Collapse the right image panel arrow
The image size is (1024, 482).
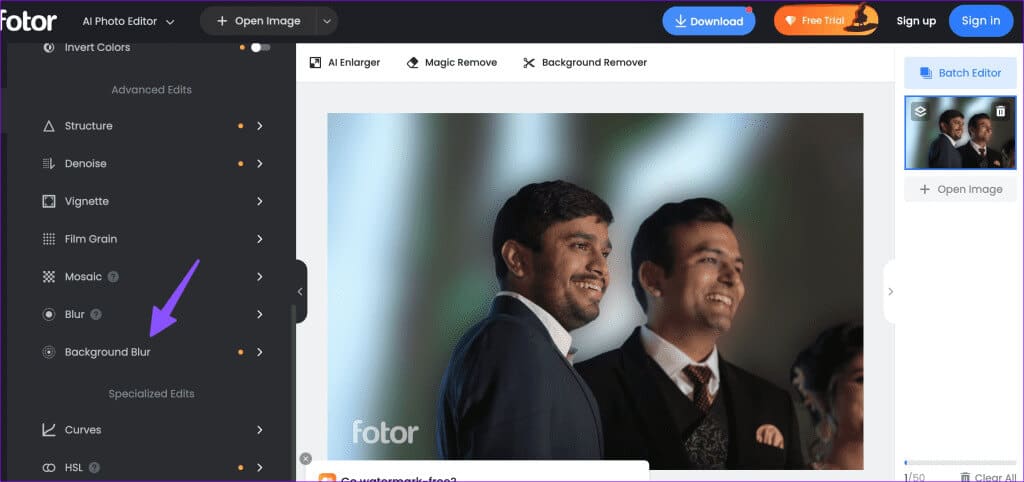click(890, 292)
